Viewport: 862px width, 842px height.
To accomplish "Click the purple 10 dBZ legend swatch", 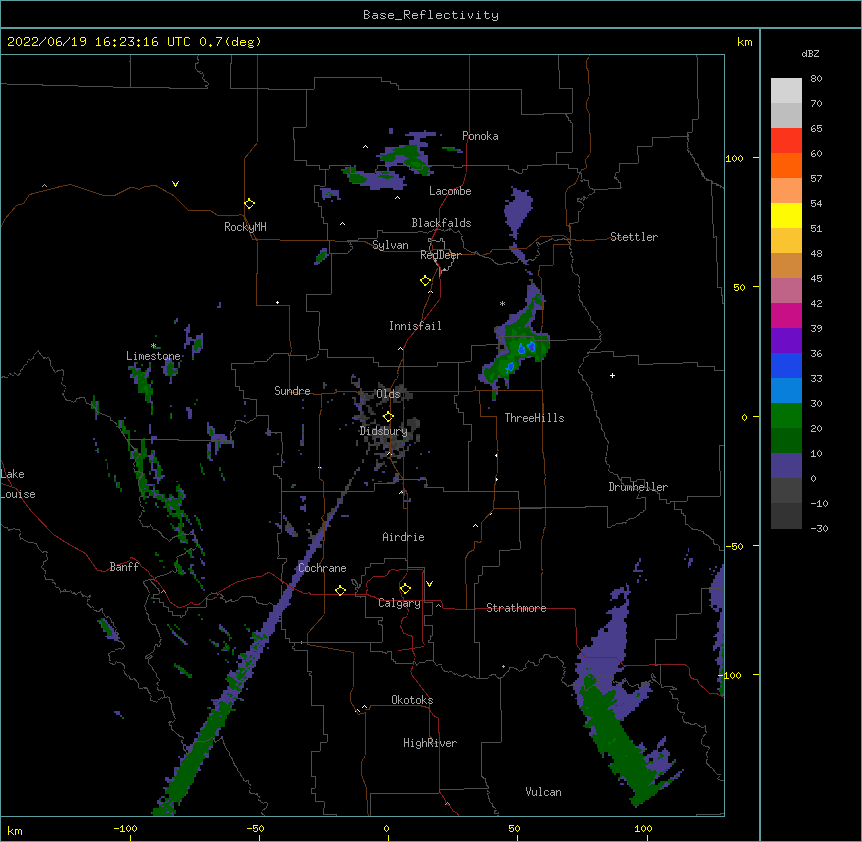I will 786,466.
